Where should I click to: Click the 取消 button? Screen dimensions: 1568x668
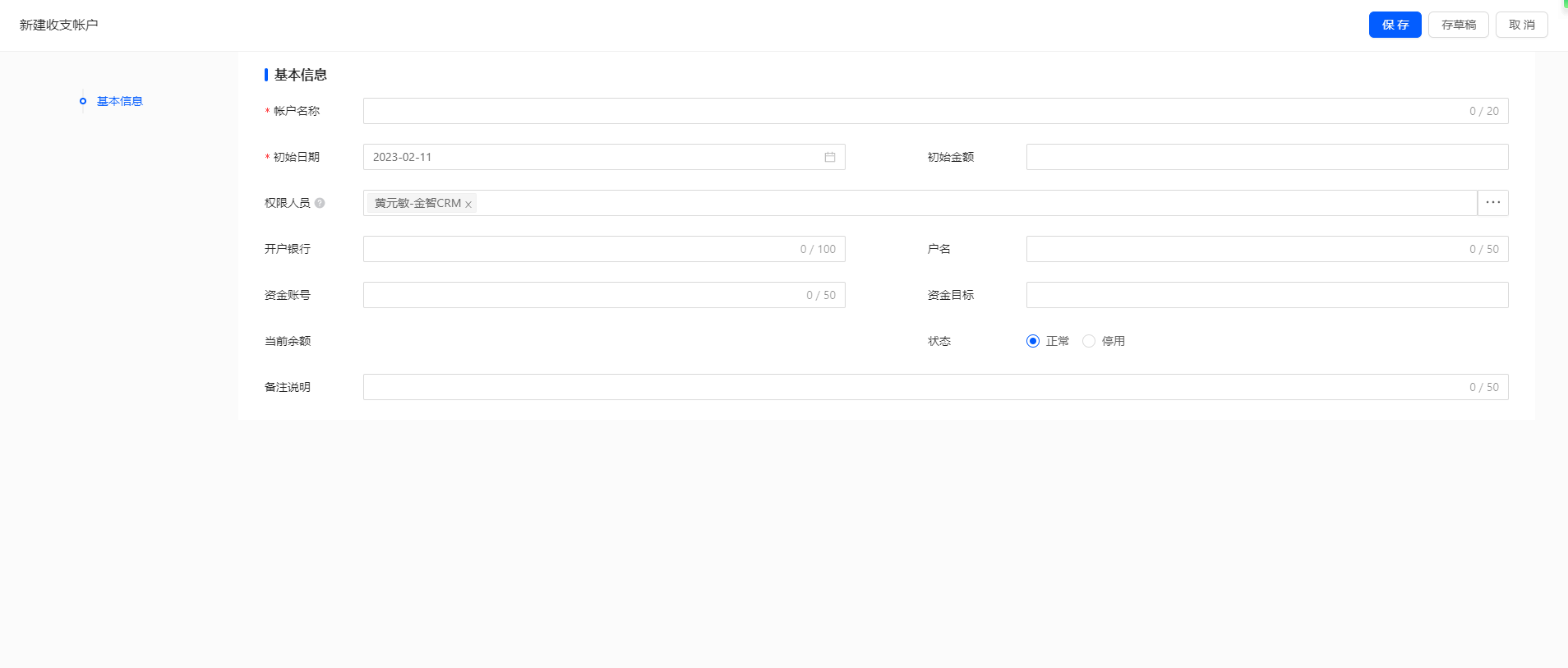[x=1522, y=25]
